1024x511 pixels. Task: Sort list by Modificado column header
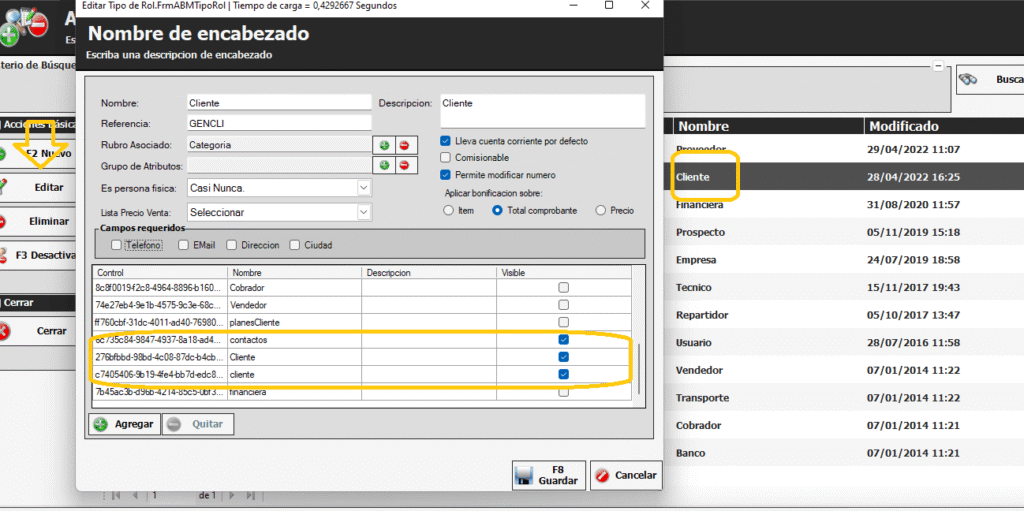coord(903,127)
